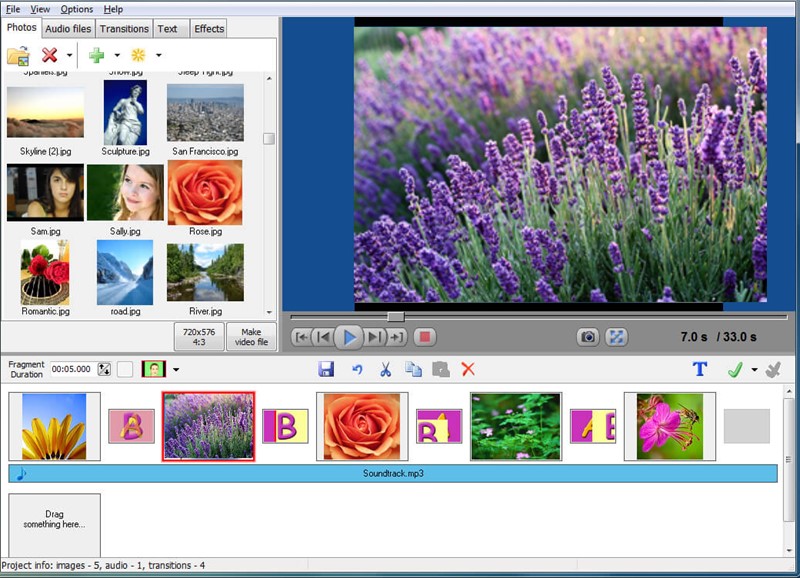Cut the selected fragment with the scissors
Viewport: 800px width, 578px height.
point(386,369)
